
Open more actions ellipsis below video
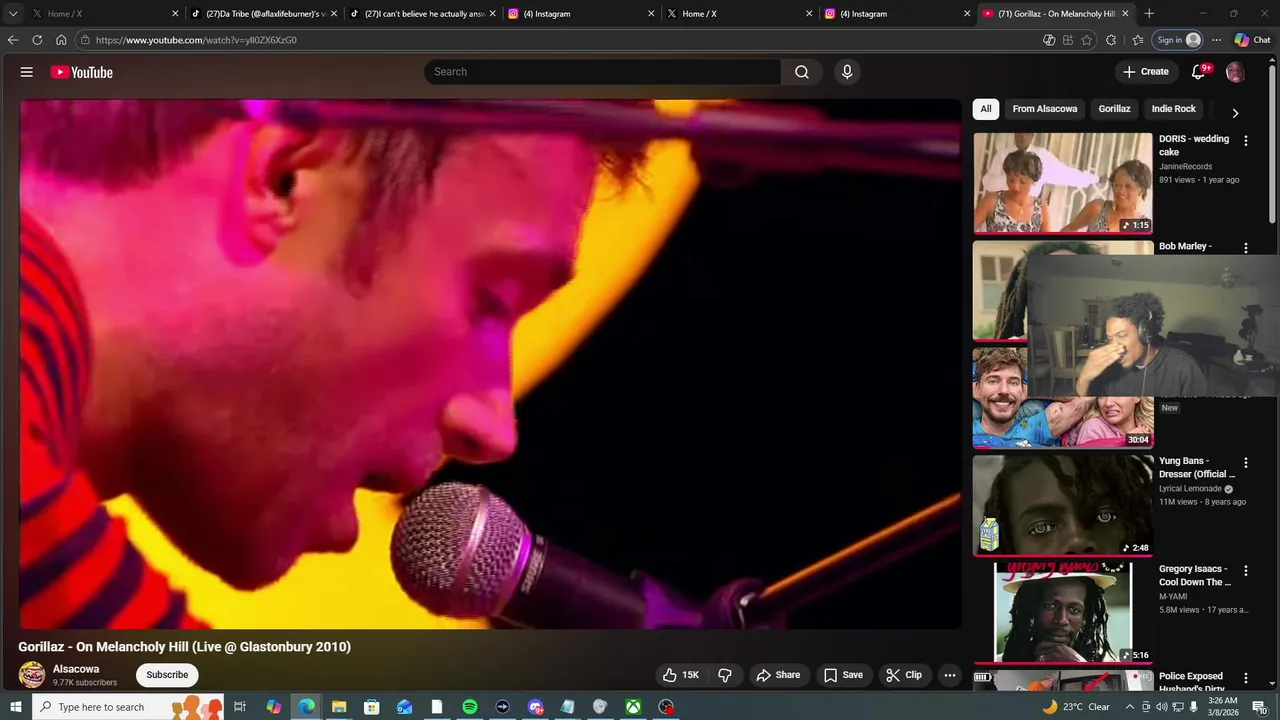(x=950, y=675)
